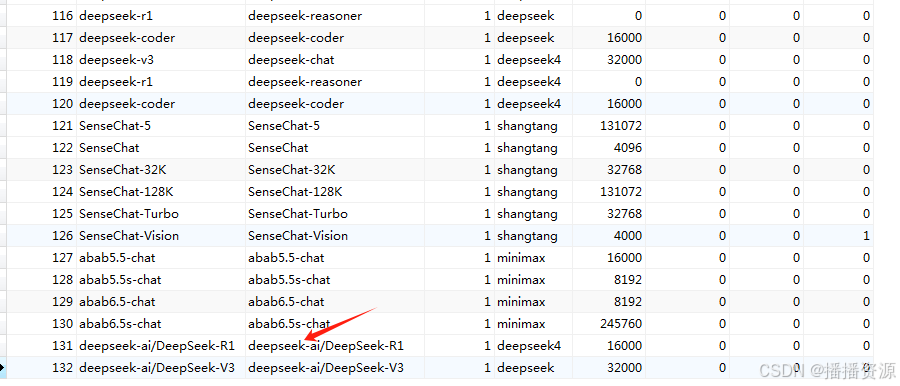Image resolution: width=900 pixels, height=386 pixels.
Task: Click the 'SenseChat' name cell in row 122
Action: pyautogui.click(x=109, y=148)
